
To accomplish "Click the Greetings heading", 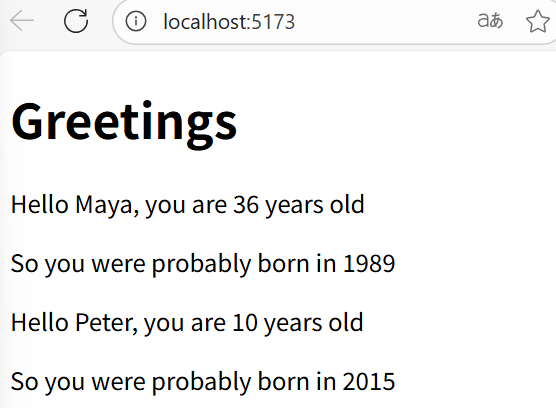I will [x=124, y=123].
